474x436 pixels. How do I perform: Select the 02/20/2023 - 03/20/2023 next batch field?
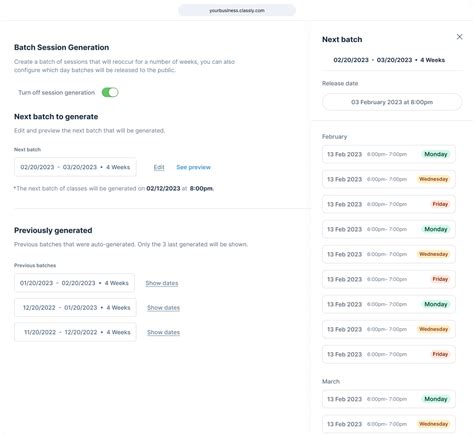[75, 167]
